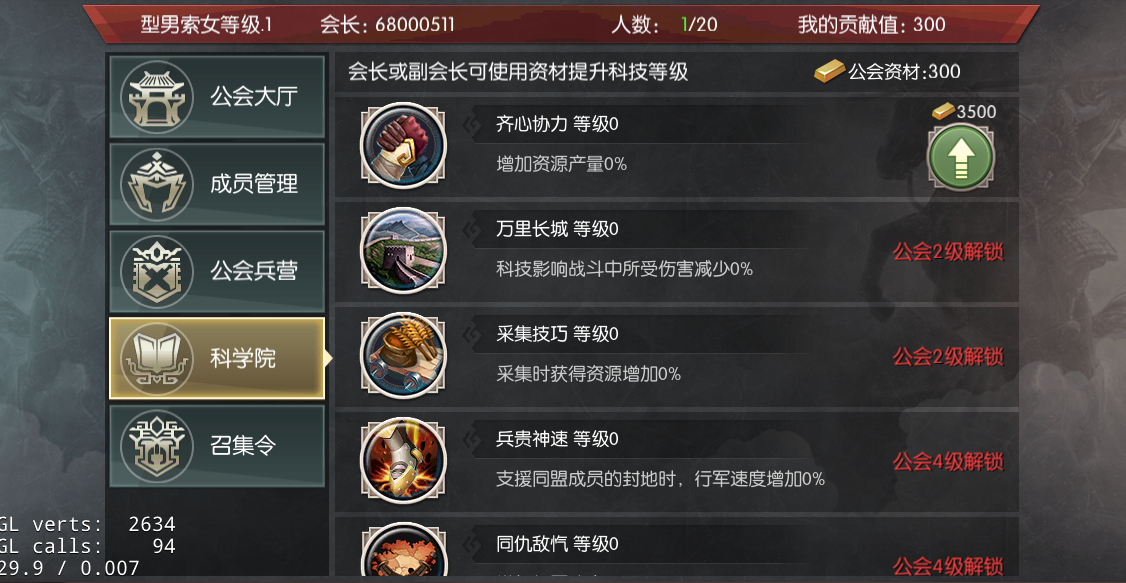Click the 公会兵营 crossed swords icon
This screenshot has height=583, width=1126.
point(157,271)
